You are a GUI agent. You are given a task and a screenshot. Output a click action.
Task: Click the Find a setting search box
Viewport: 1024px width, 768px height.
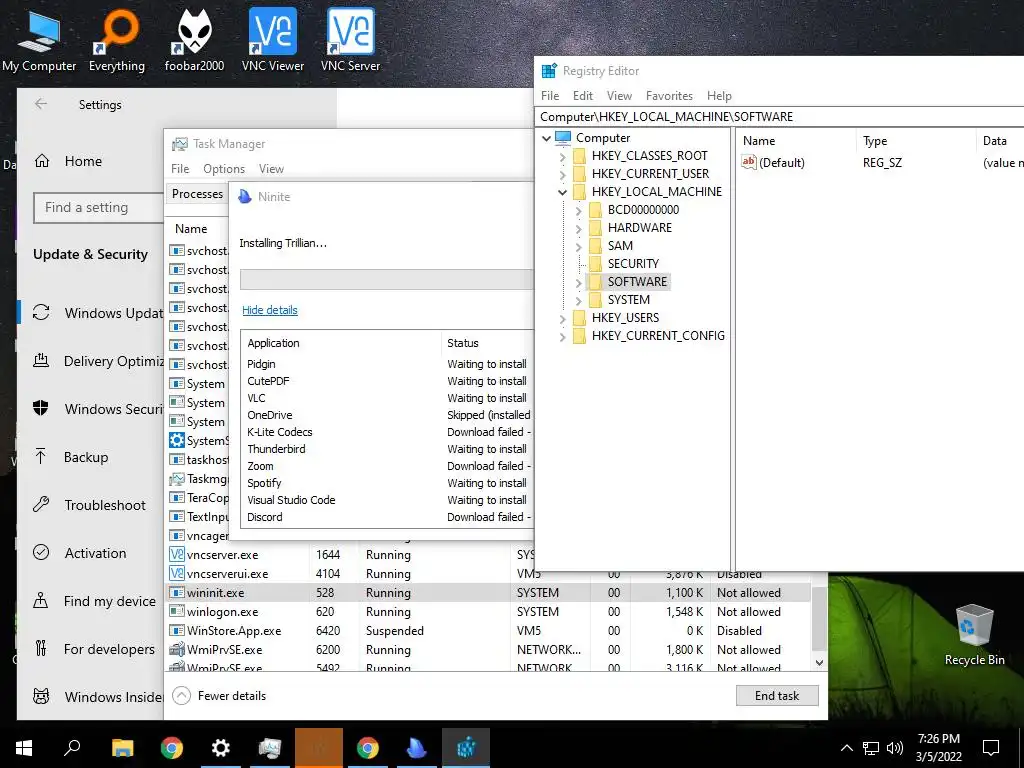[x=98, y=208]
